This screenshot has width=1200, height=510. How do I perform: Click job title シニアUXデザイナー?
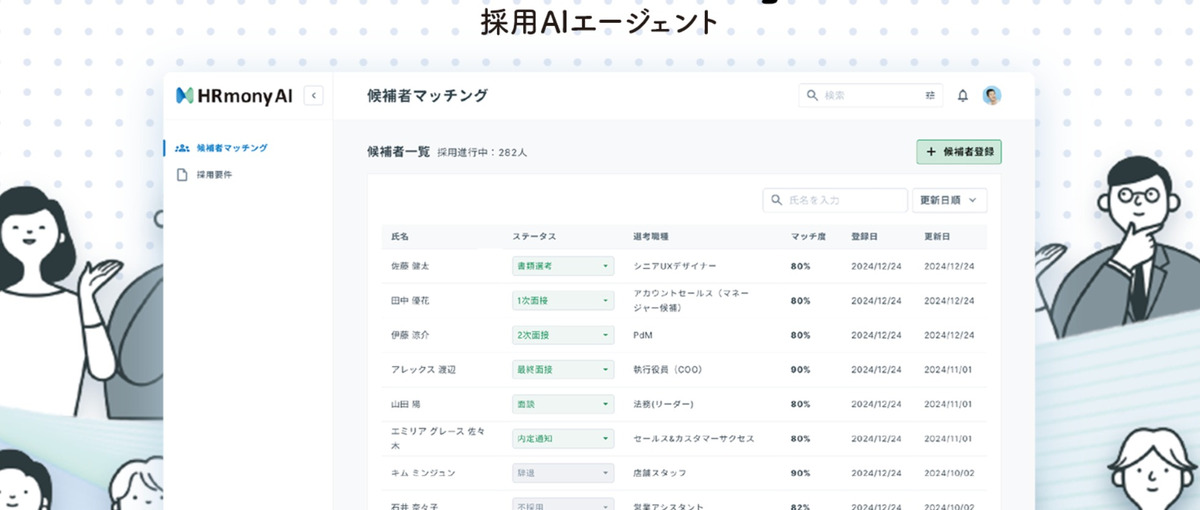(676, 266)
